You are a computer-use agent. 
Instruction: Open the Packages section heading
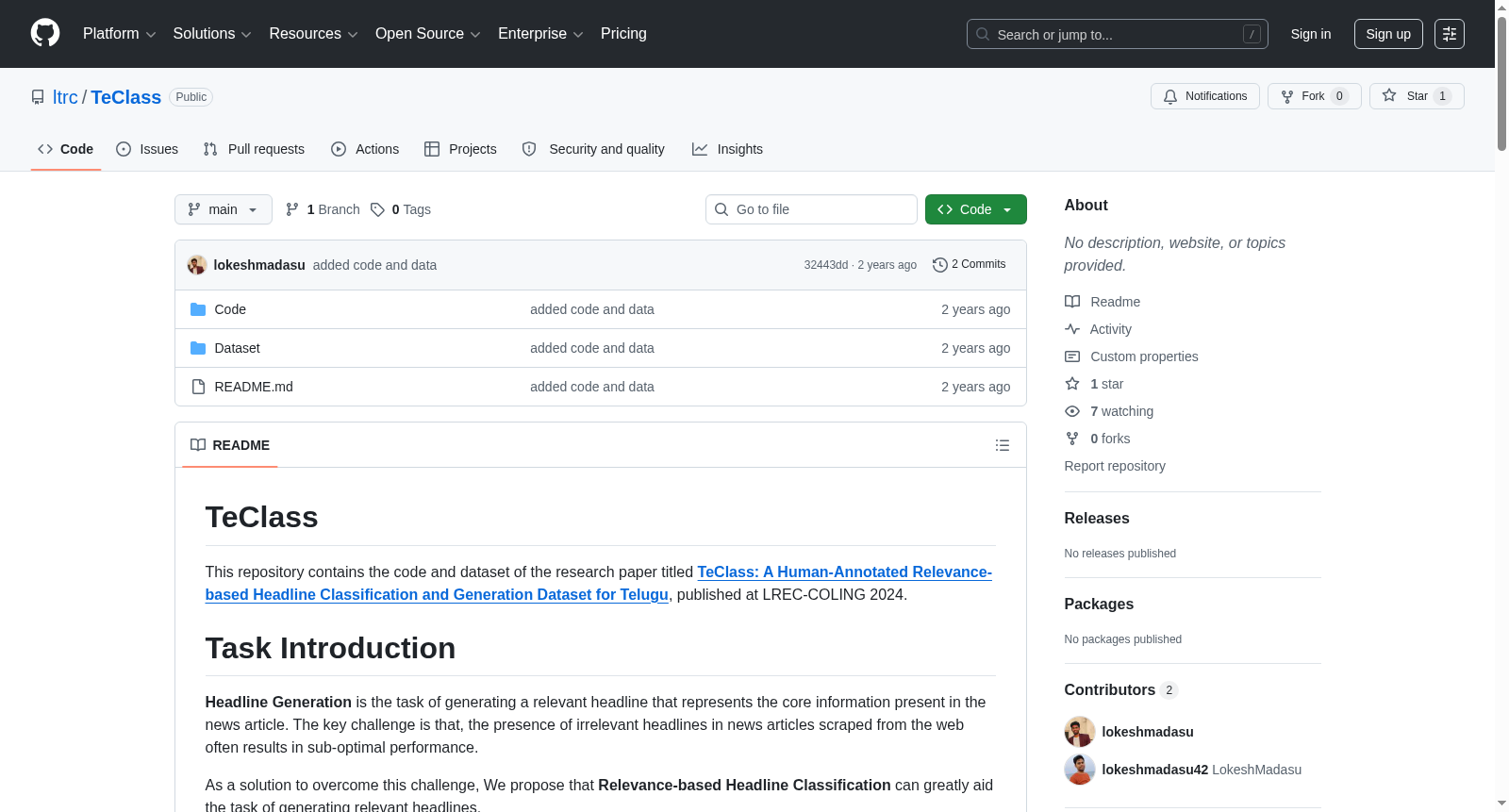pyautogui.click(x=1099, y=605)
